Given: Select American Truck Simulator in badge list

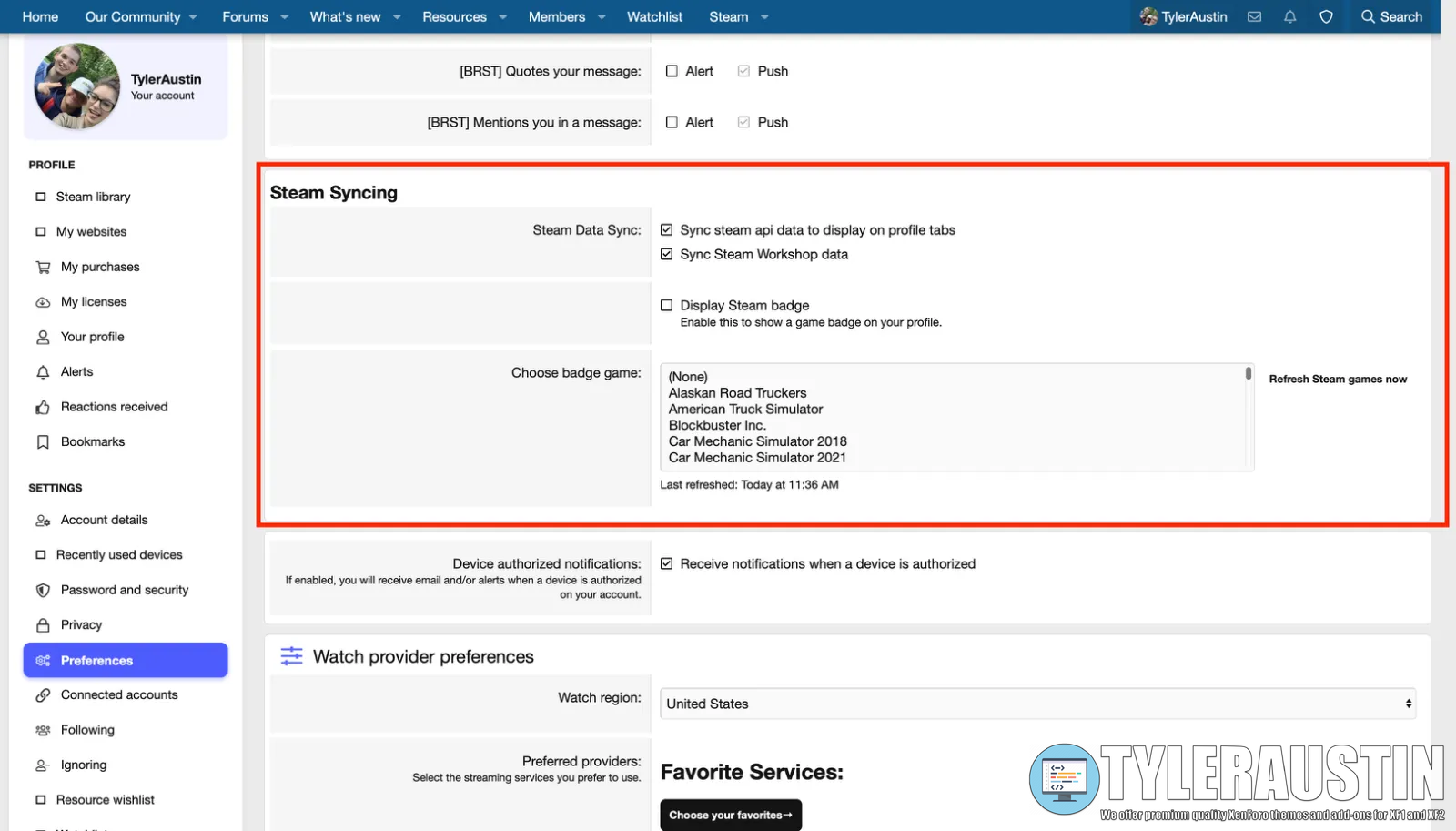Looking at the screenshot, I should (x=745, y=410).
